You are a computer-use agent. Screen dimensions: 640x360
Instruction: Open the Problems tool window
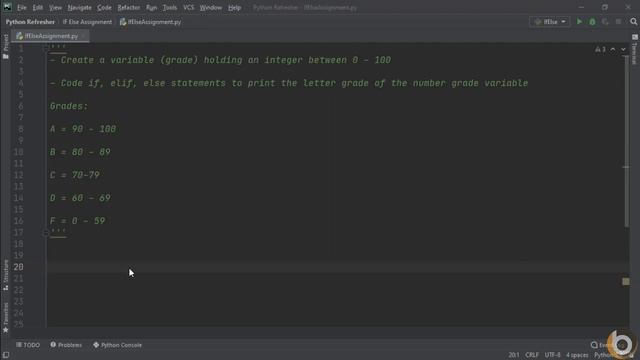(66, 345)
